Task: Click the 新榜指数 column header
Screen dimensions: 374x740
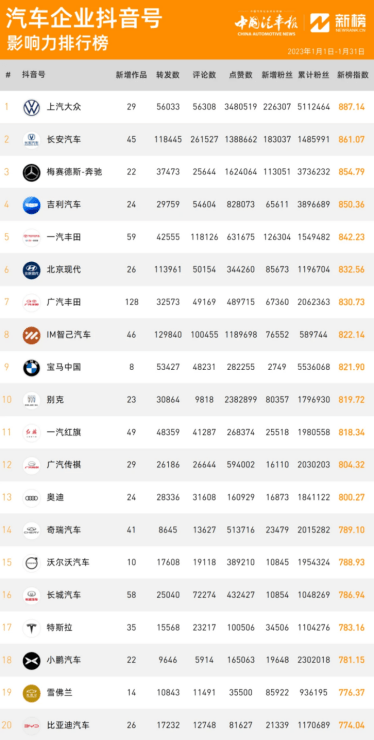Action: (x=352, y=75)
